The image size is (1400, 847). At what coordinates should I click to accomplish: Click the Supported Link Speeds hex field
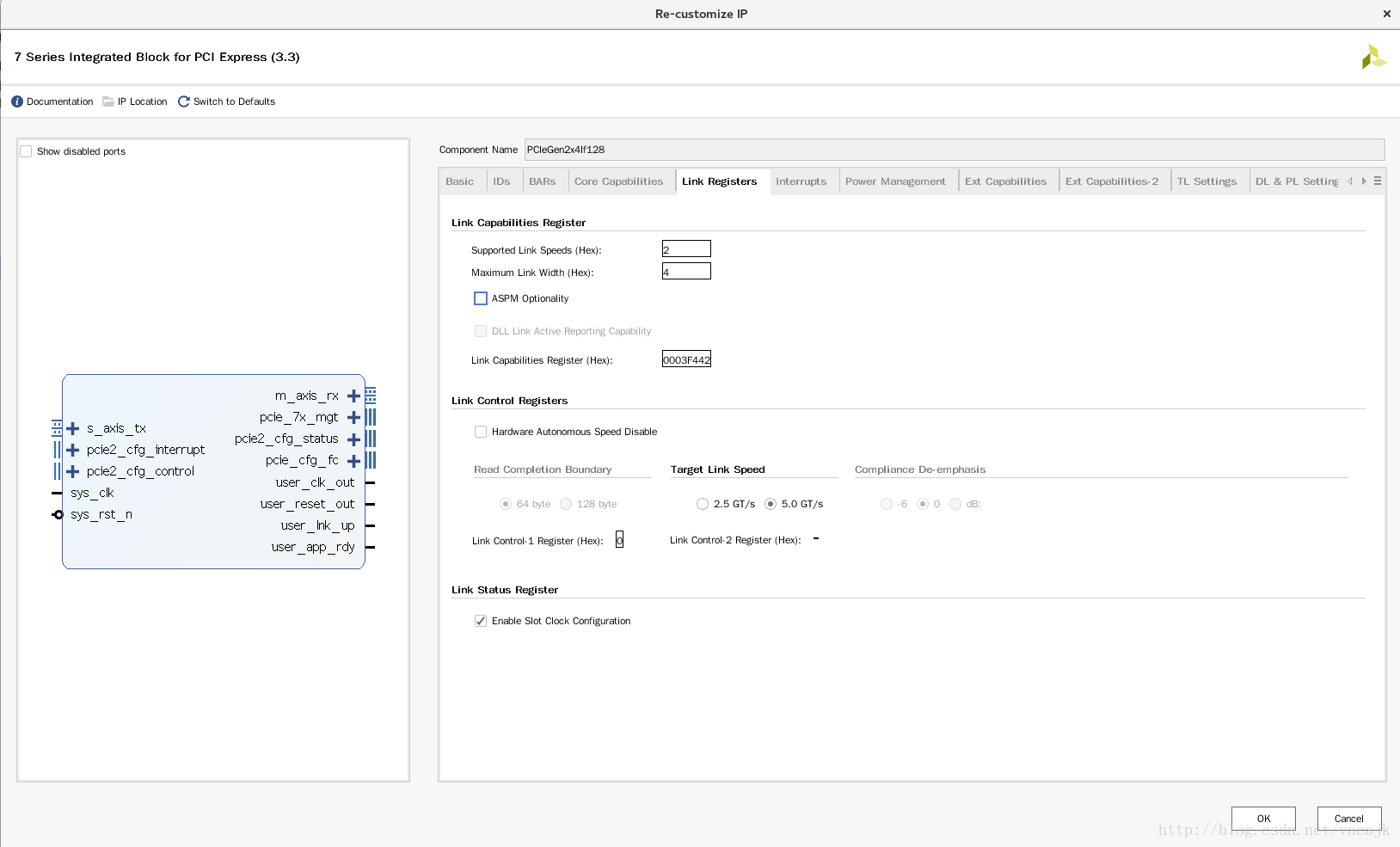point(686,249)
